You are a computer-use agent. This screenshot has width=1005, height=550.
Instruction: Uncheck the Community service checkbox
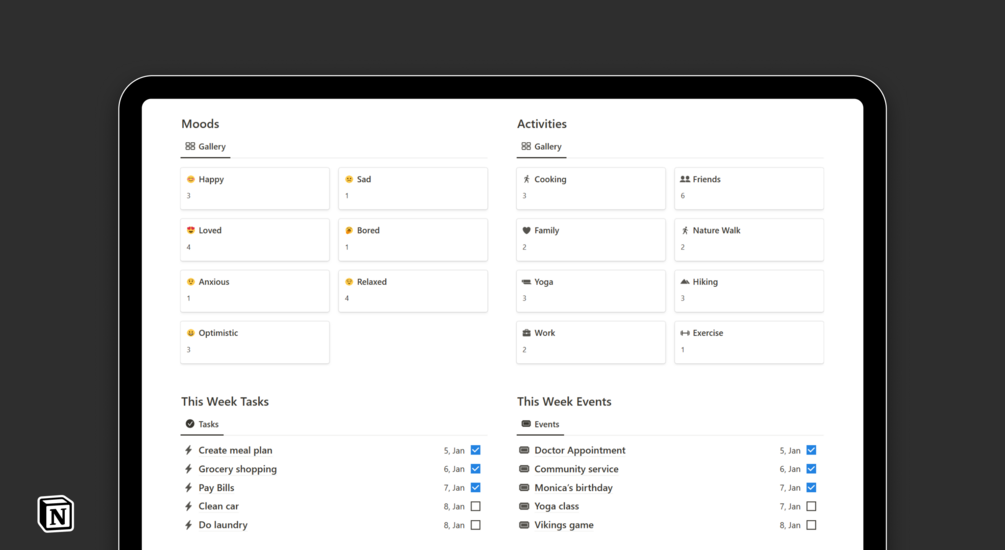pos(811,469)
